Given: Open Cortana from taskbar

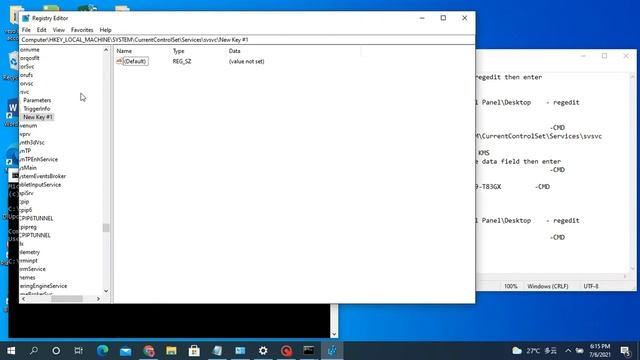Looking at the screenshot, I should click(x=56, y=350).
